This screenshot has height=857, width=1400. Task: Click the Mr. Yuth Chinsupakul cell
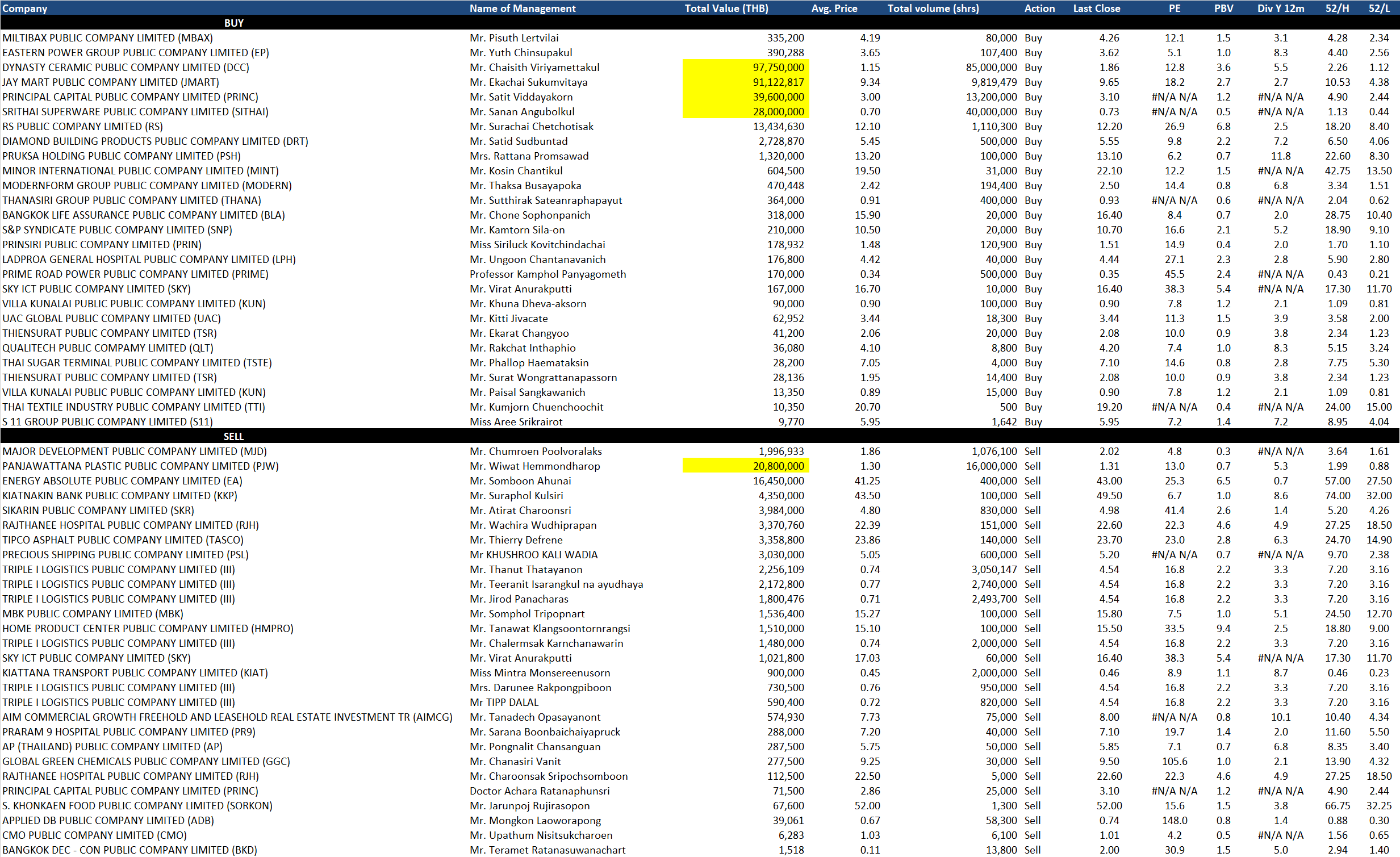(520, 52)
